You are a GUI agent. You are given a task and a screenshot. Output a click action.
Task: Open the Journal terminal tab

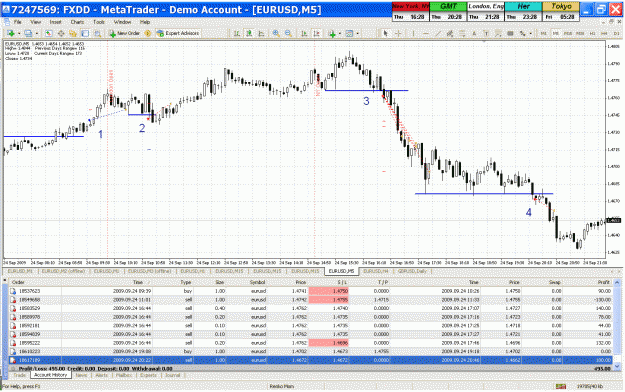click(x=173, y=375)
